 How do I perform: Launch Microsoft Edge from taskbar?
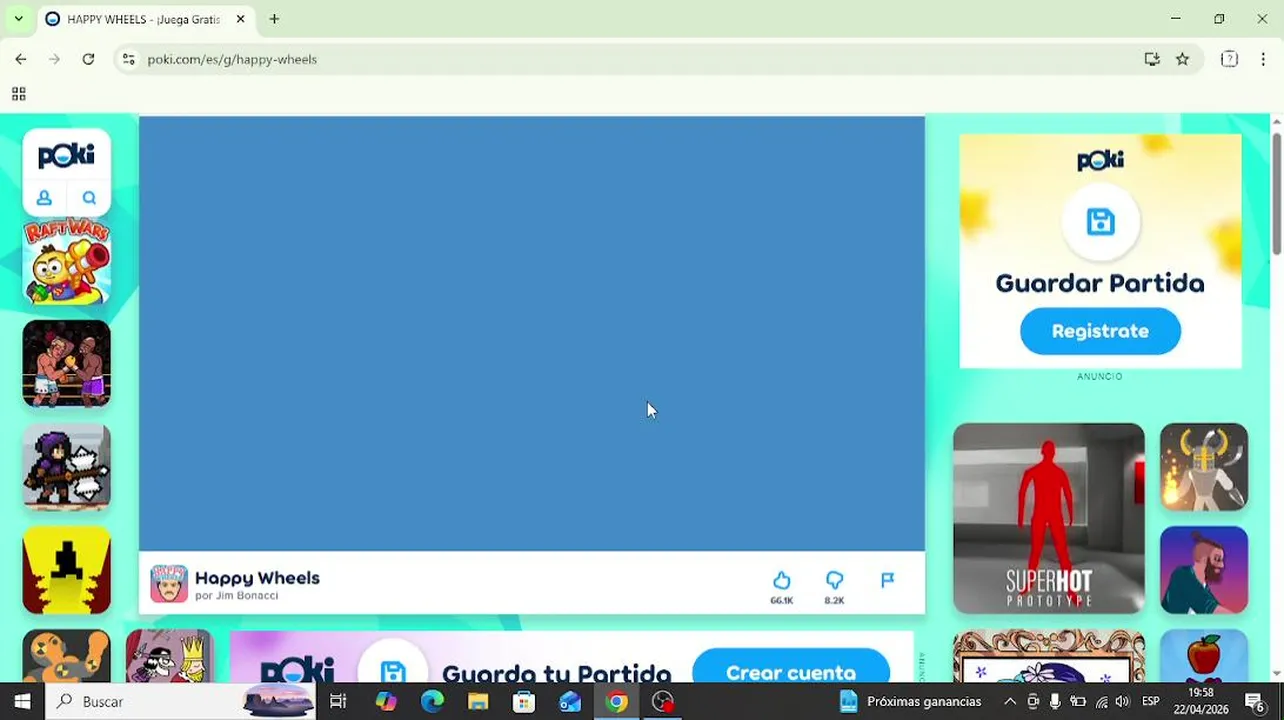point(432,701)
